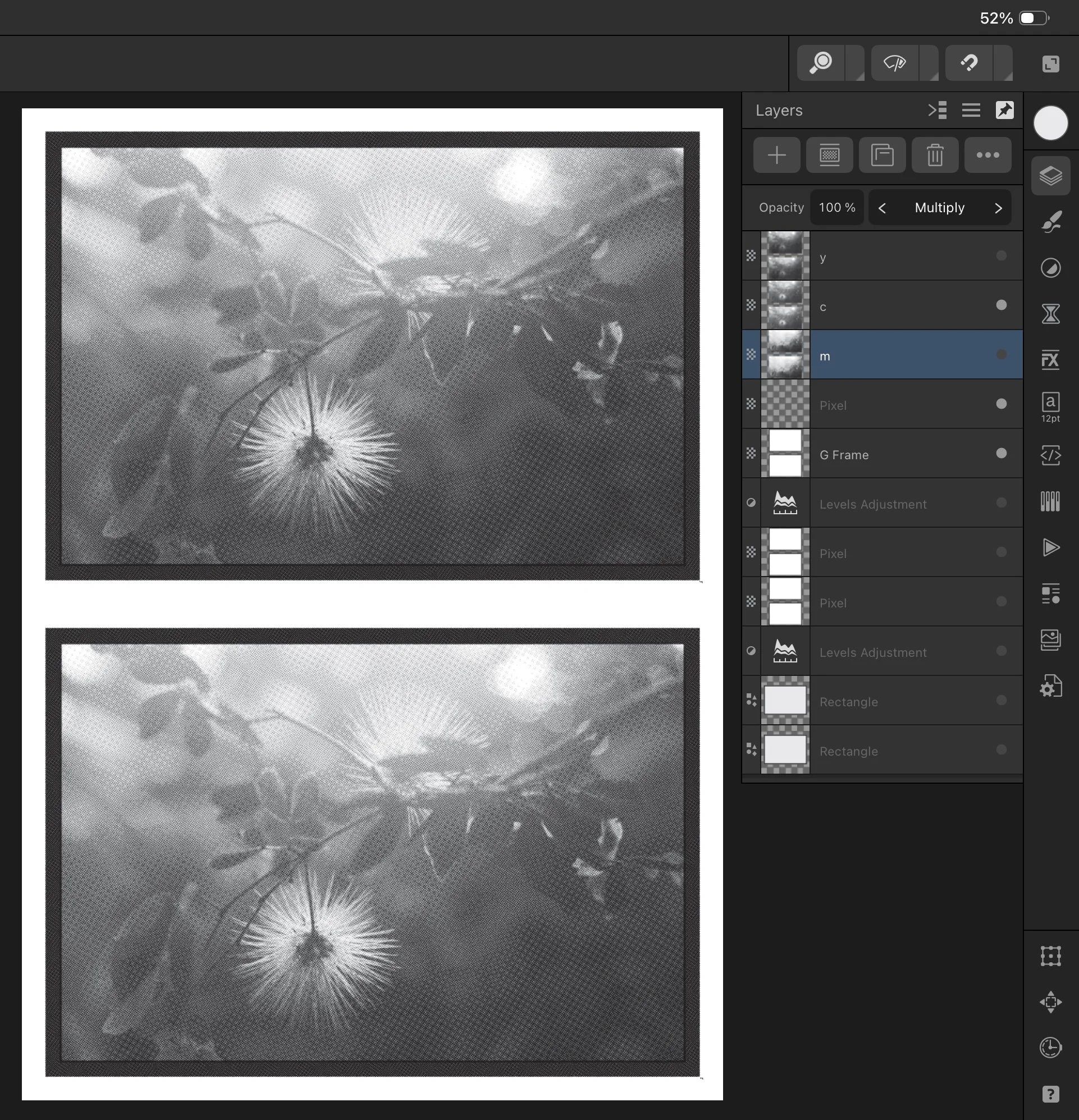
Task: Open the Navigator studio icon
Action: coord(1050,1002)
